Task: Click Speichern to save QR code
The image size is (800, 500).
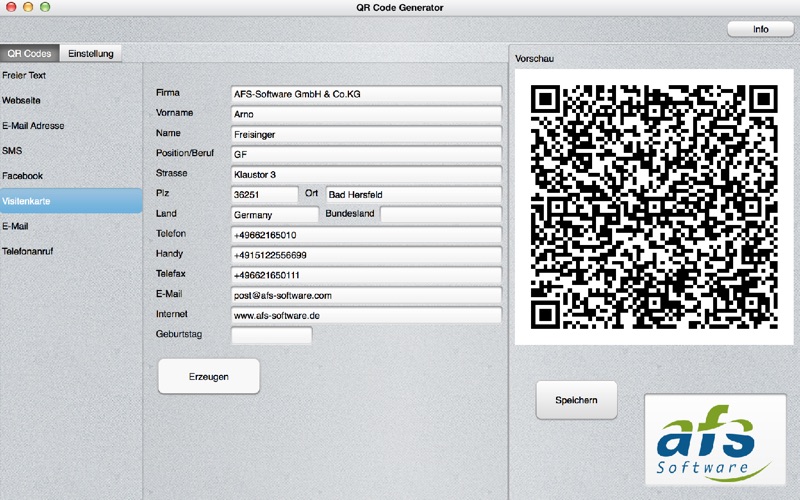Action: [x=576, y=400]
